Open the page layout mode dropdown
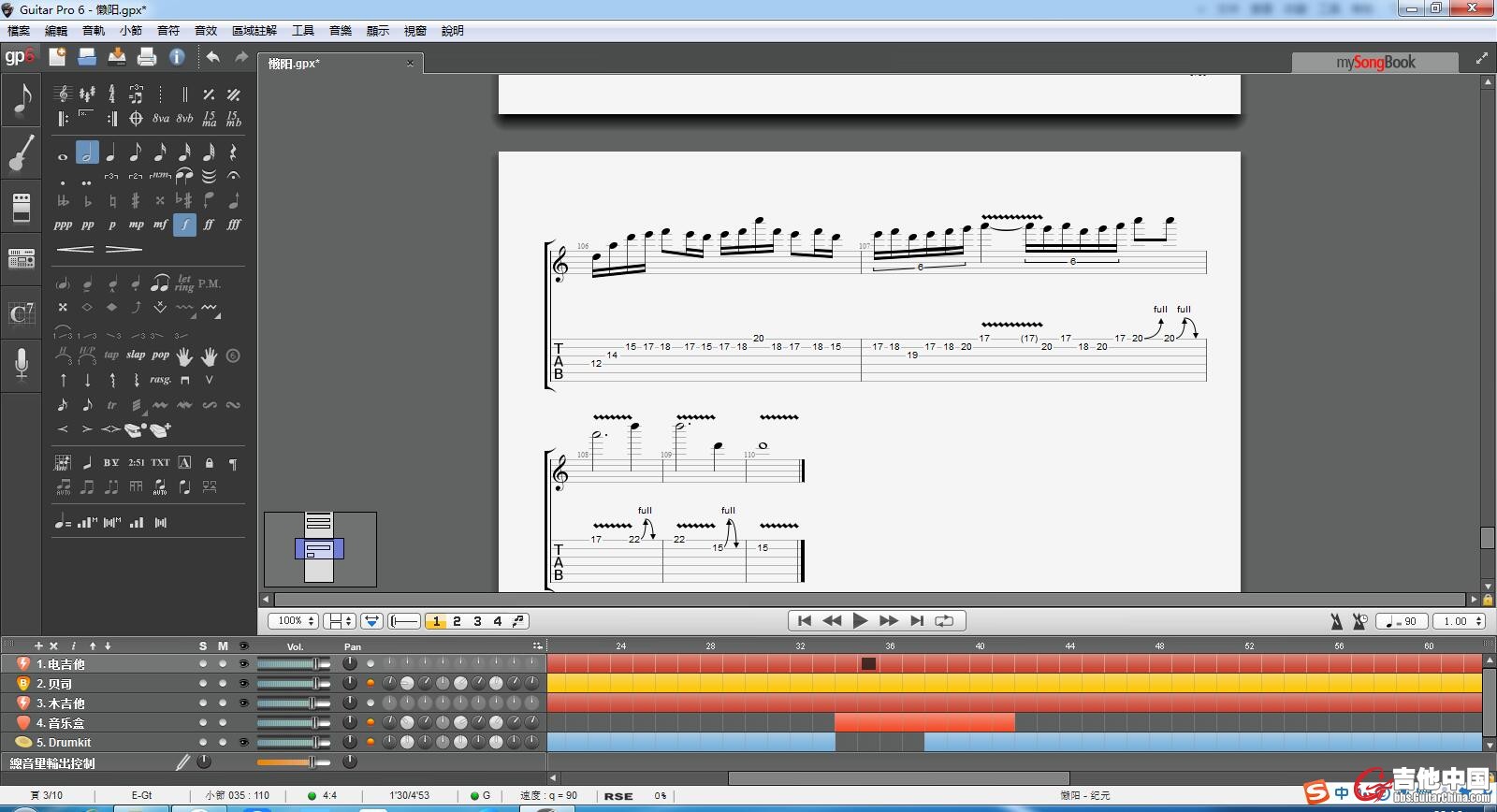 [340, 621]
